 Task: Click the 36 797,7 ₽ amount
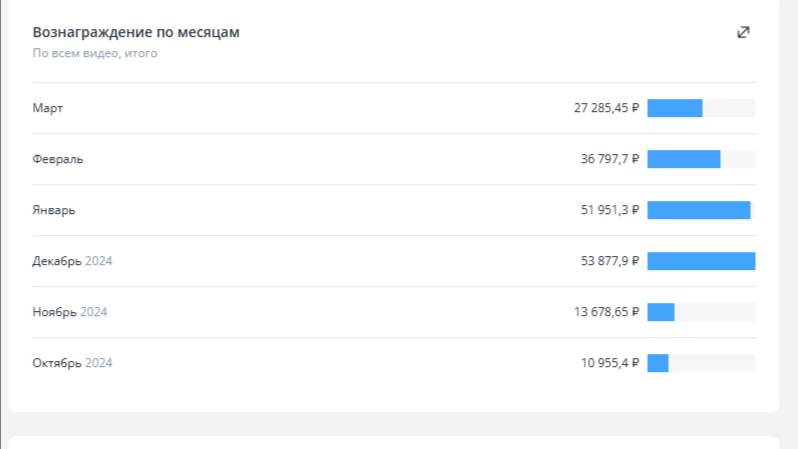click(610, 159)
